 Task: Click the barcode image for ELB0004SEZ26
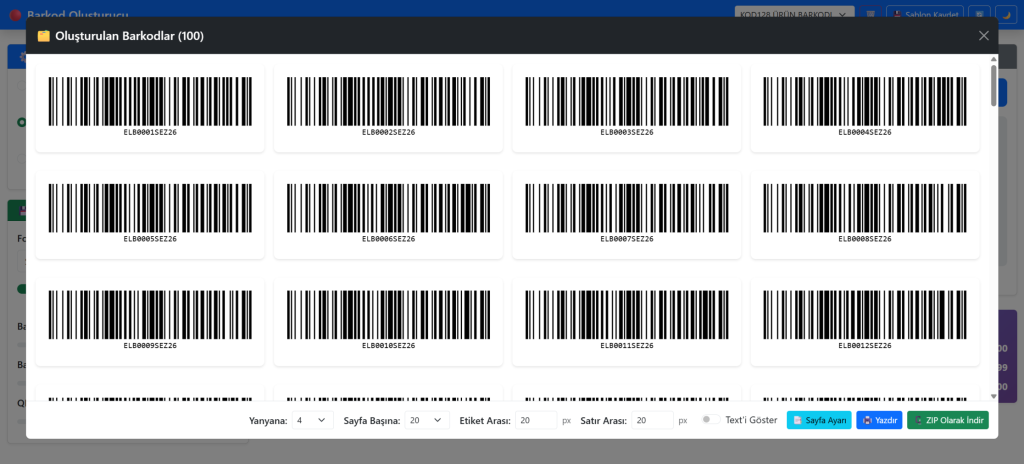(865, 101)
